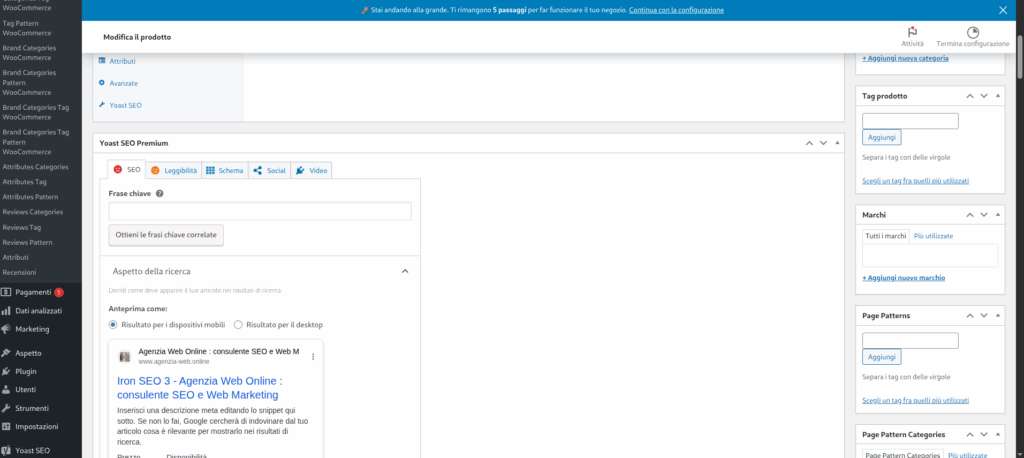Move Page Pattern Categories panel down
This screenshot has width=1024, height=458.
tap(984, 434)
